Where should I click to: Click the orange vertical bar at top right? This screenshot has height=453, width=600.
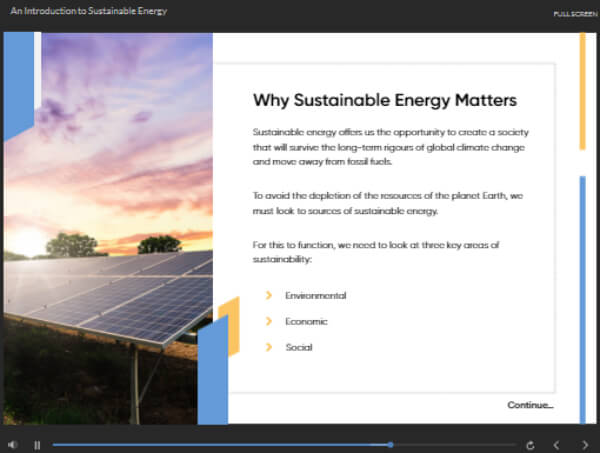(582, 91)
